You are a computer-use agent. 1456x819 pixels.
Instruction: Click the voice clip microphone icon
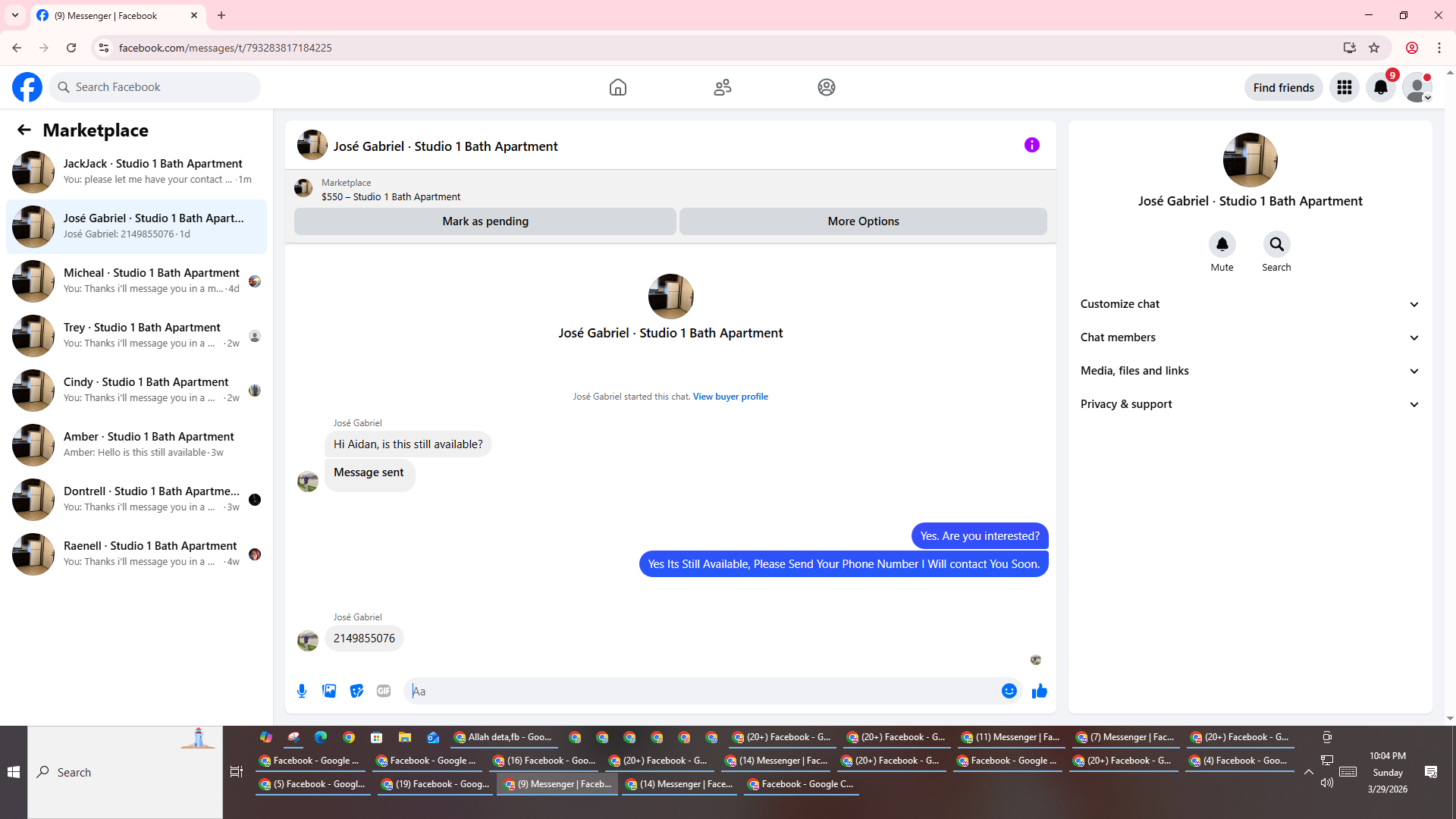pyautogui.click(x=302, y=691)
